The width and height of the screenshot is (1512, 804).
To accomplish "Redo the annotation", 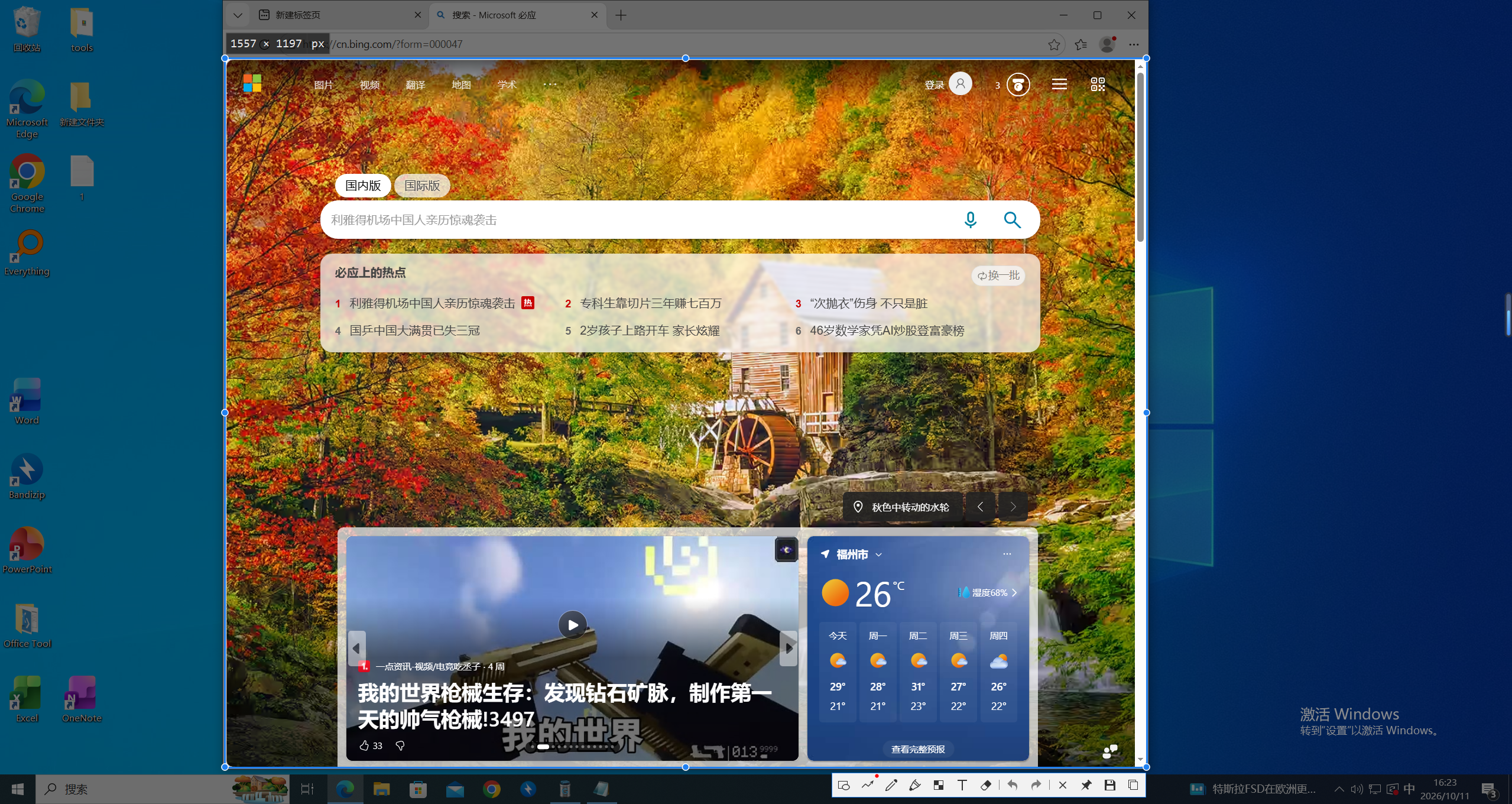I will pos(1036,785).
